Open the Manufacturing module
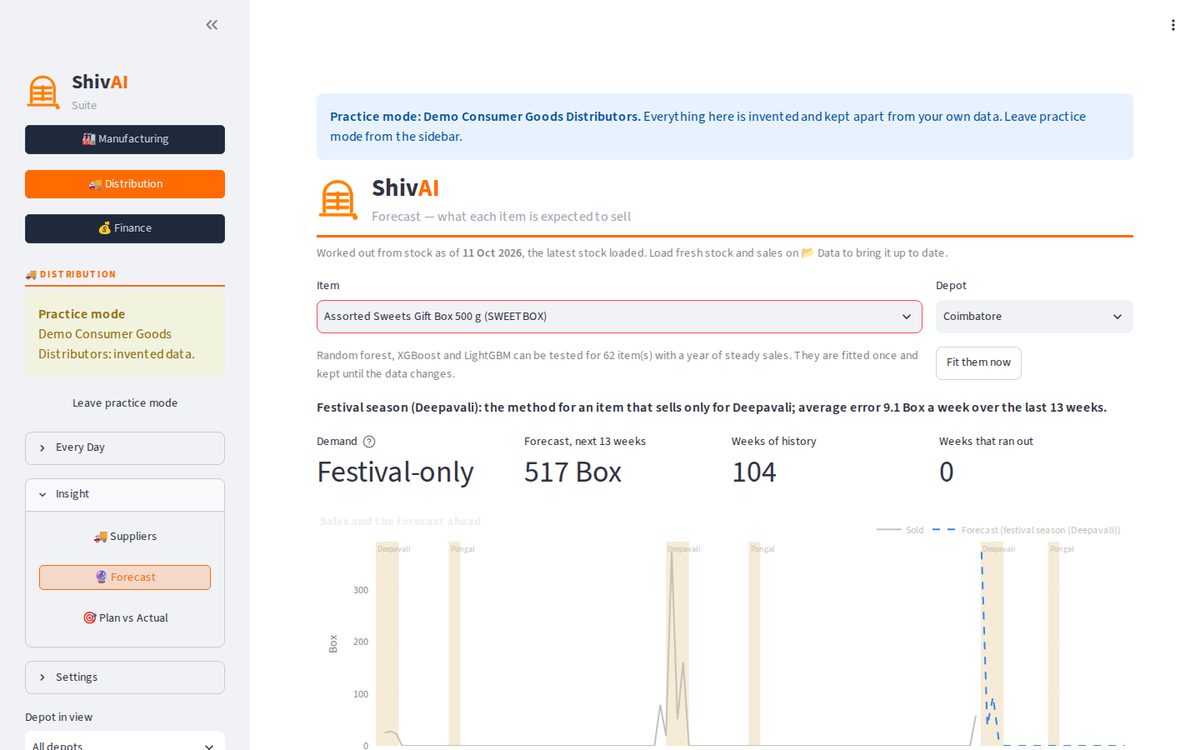Screen dimensions: 1200x750 125,139
